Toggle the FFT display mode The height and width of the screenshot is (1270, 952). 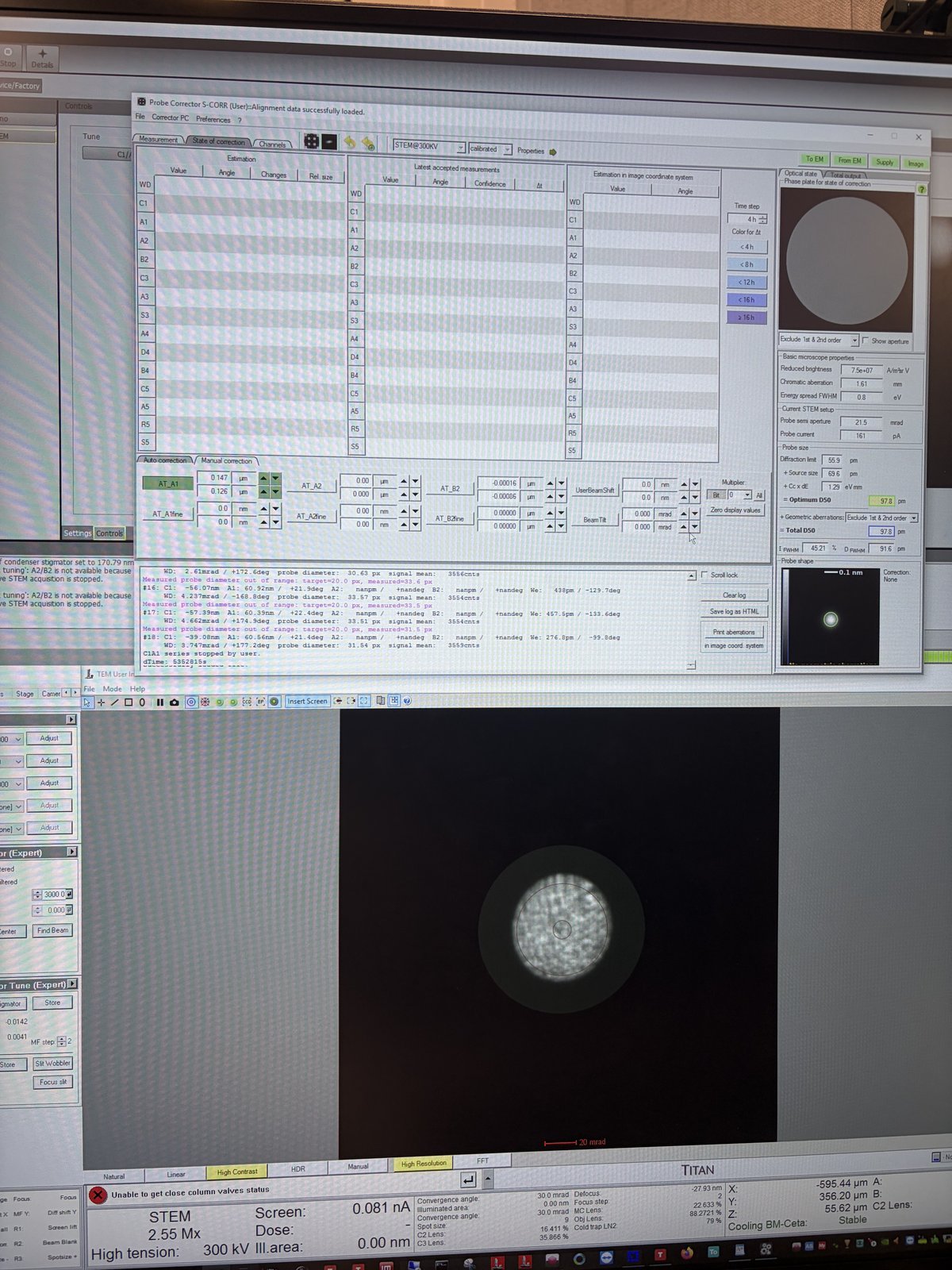tap(482, 1161)
